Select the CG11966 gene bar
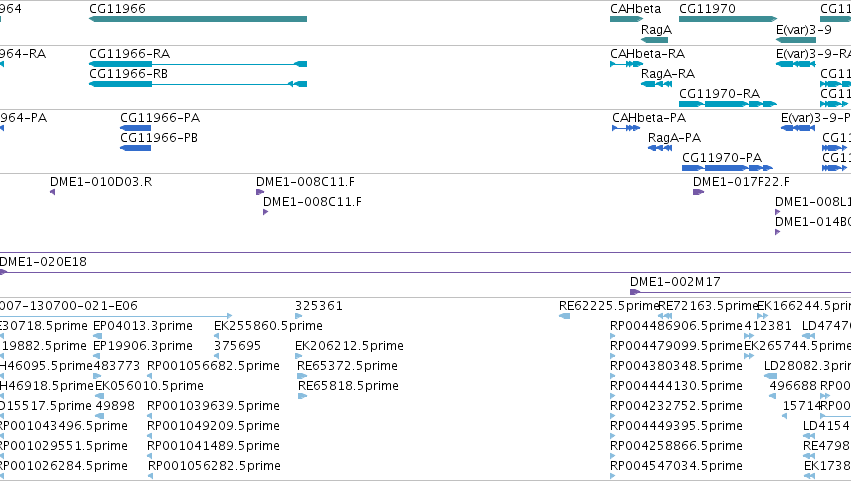This screenshot has height=481, width=851. (x=198, y=19)
